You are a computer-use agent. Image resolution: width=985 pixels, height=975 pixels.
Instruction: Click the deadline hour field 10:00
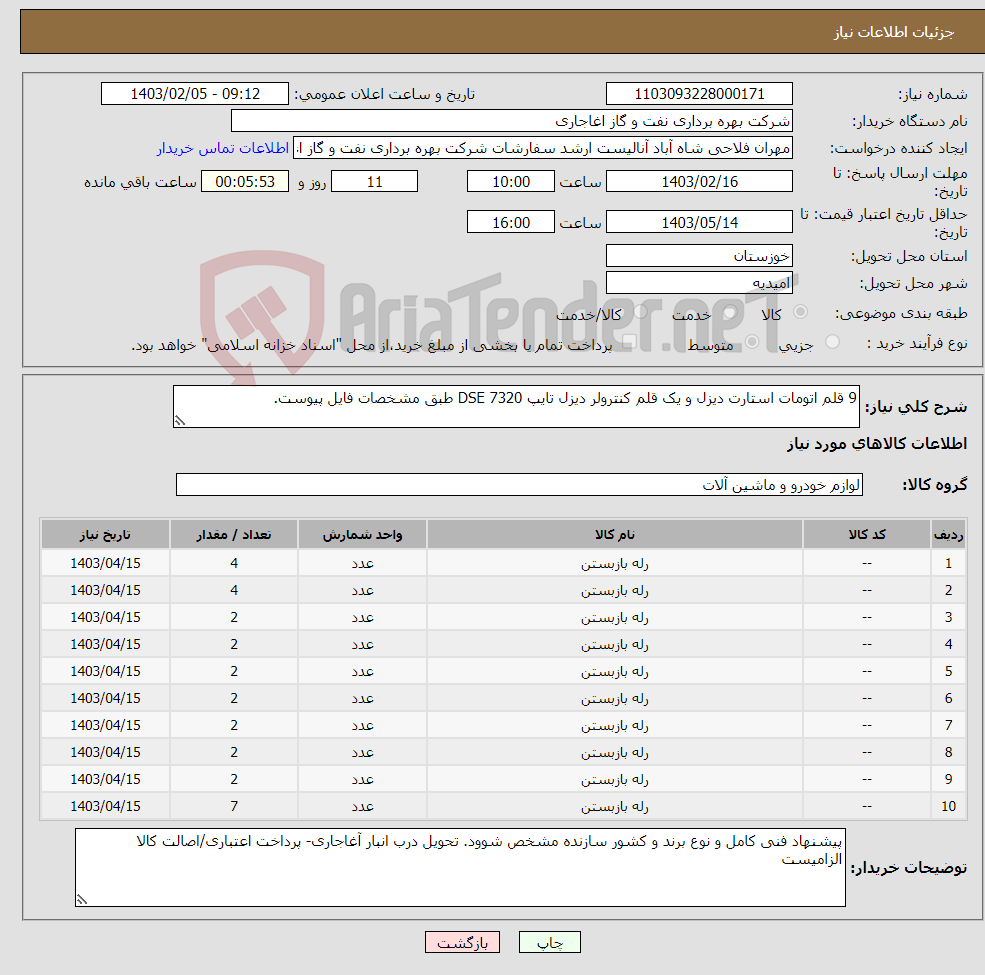pyautogui.click(x=511, y=182)
